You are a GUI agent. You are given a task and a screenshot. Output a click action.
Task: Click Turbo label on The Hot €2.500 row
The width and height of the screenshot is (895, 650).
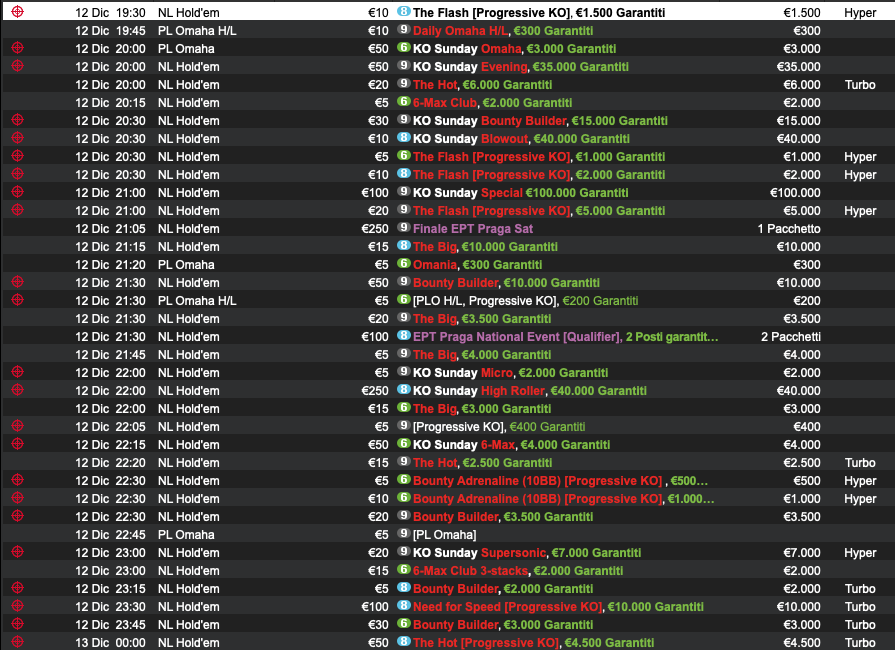coord(859,462)
